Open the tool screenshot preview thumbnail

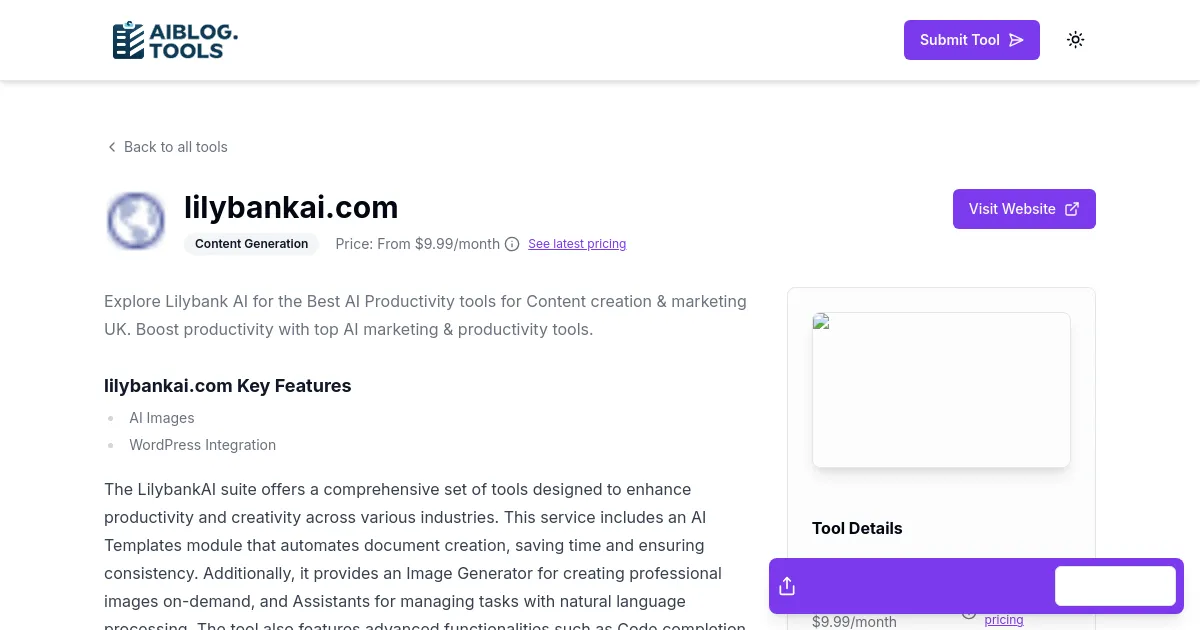point(941,390)
